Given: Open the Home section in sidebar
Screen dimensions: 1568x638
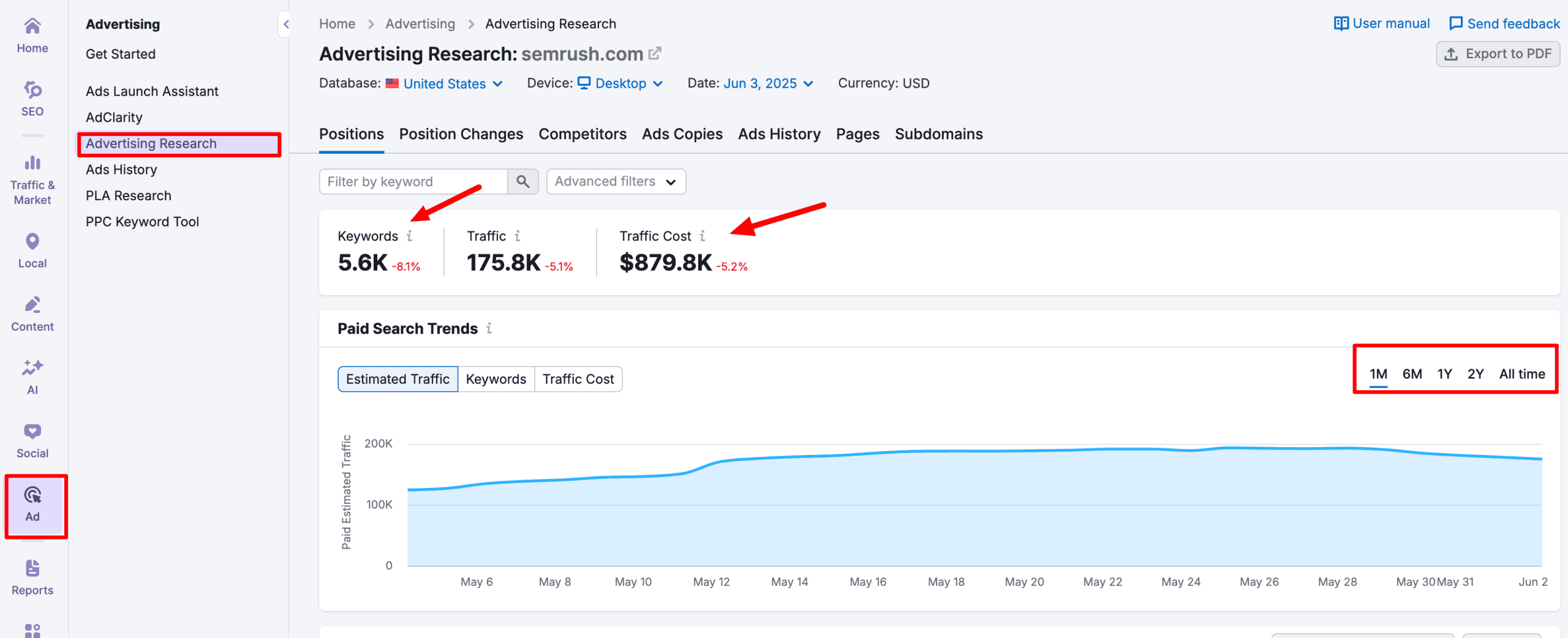Looking at the screenshot, I should 32,36.
